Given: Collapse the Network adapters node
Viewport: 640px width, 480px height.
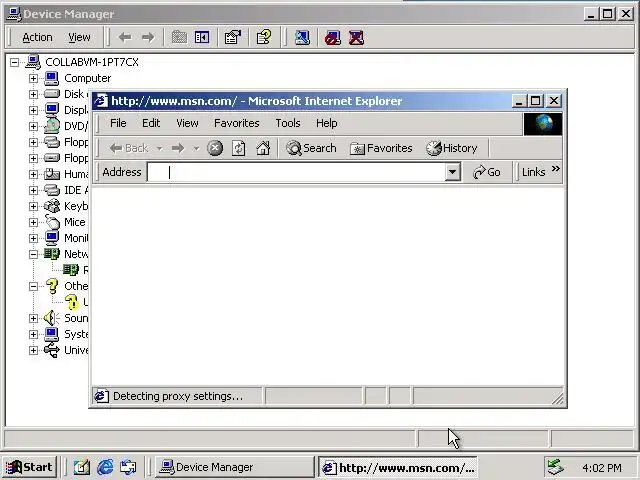Looking at the screenshot, I should tap(33, 254).
